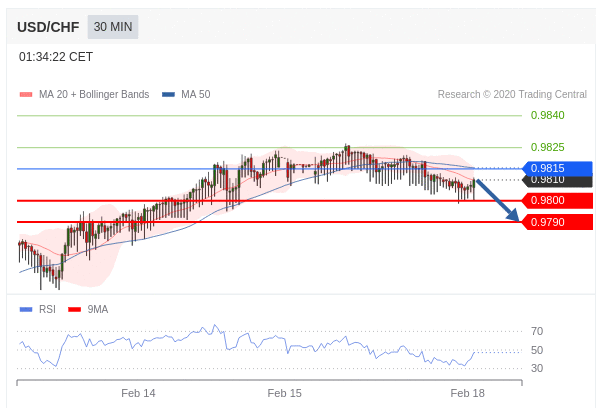The height and width of the screenshot is (413, 601).
Task: Click the green 0.9840 resistance label
Action: (x=547, y=115)
